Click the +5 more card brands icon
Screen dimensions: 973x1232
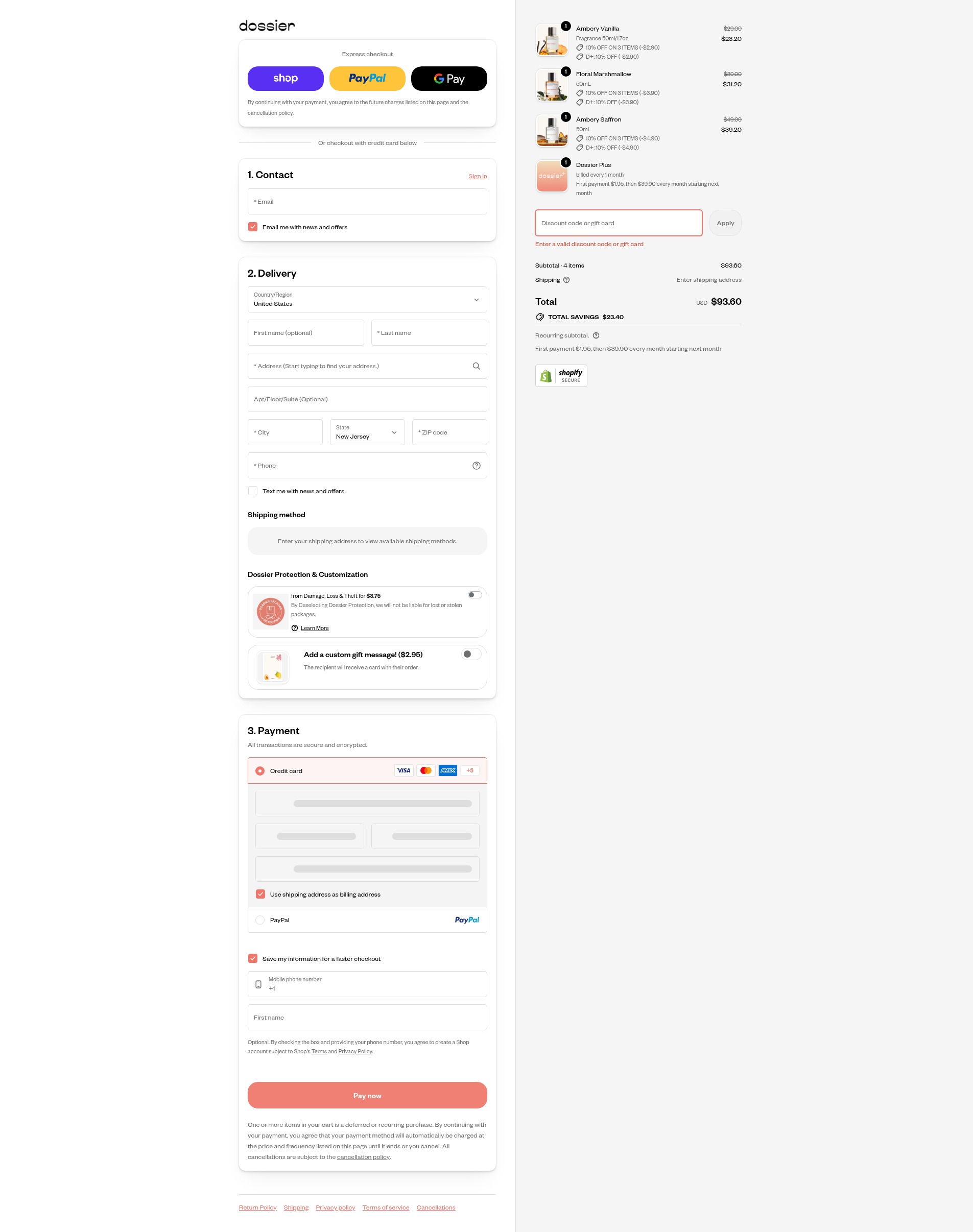(470, 770)
